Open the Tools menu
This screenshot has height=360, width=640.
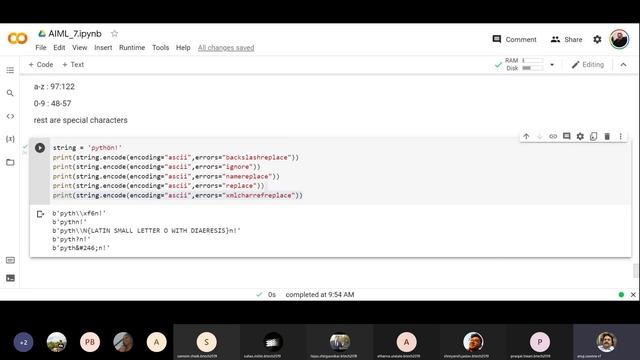click(160, 47)
